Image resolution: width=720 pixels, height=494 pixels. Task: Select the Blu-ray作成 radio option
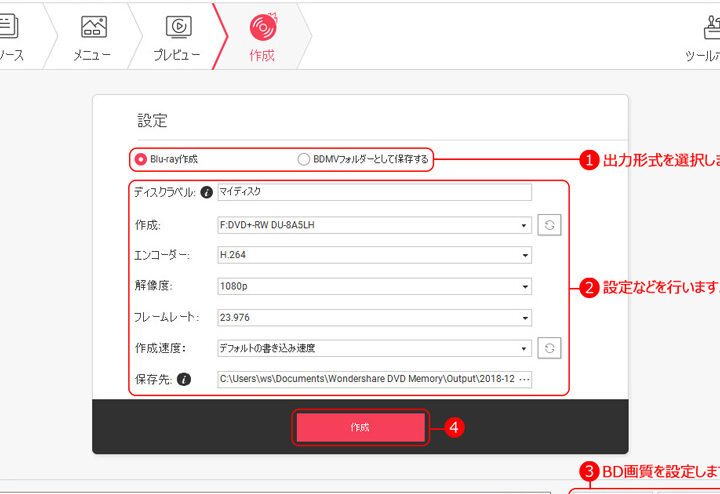[x=141, y=159]
